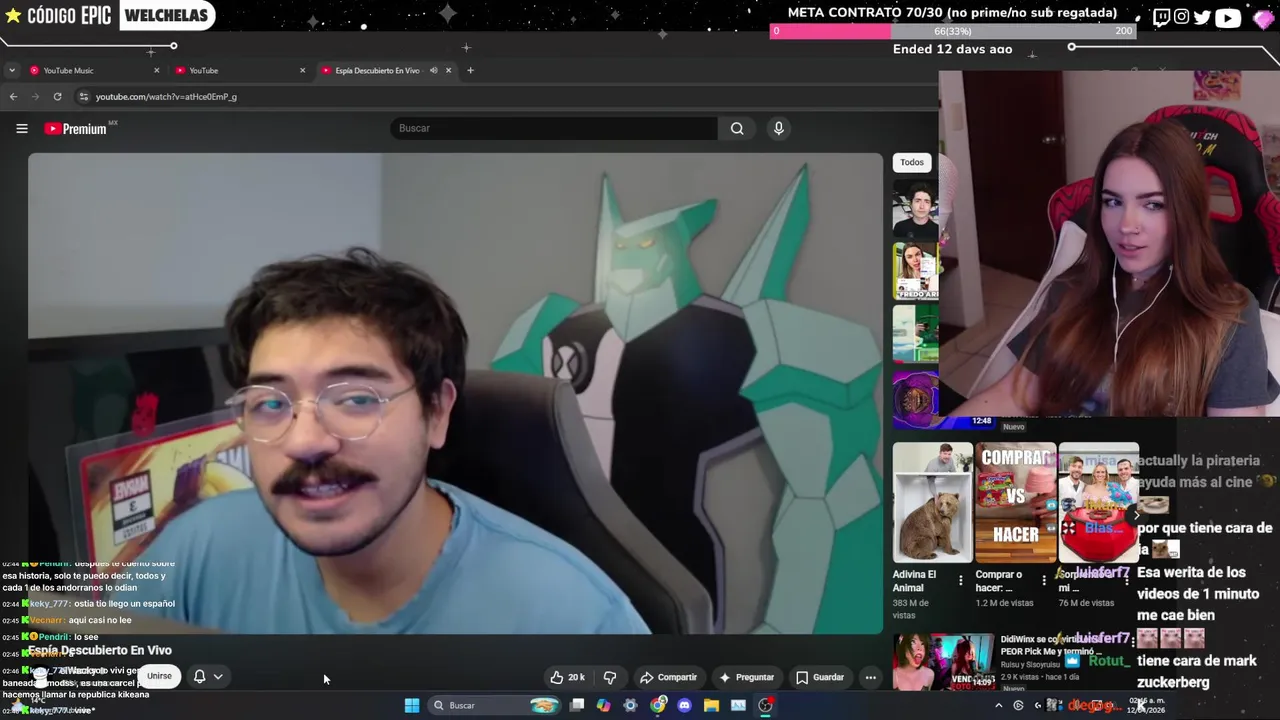Open Copilot from the taskbar
Image resolution: width=1280 pixels, height=720 pixels.
603,705
